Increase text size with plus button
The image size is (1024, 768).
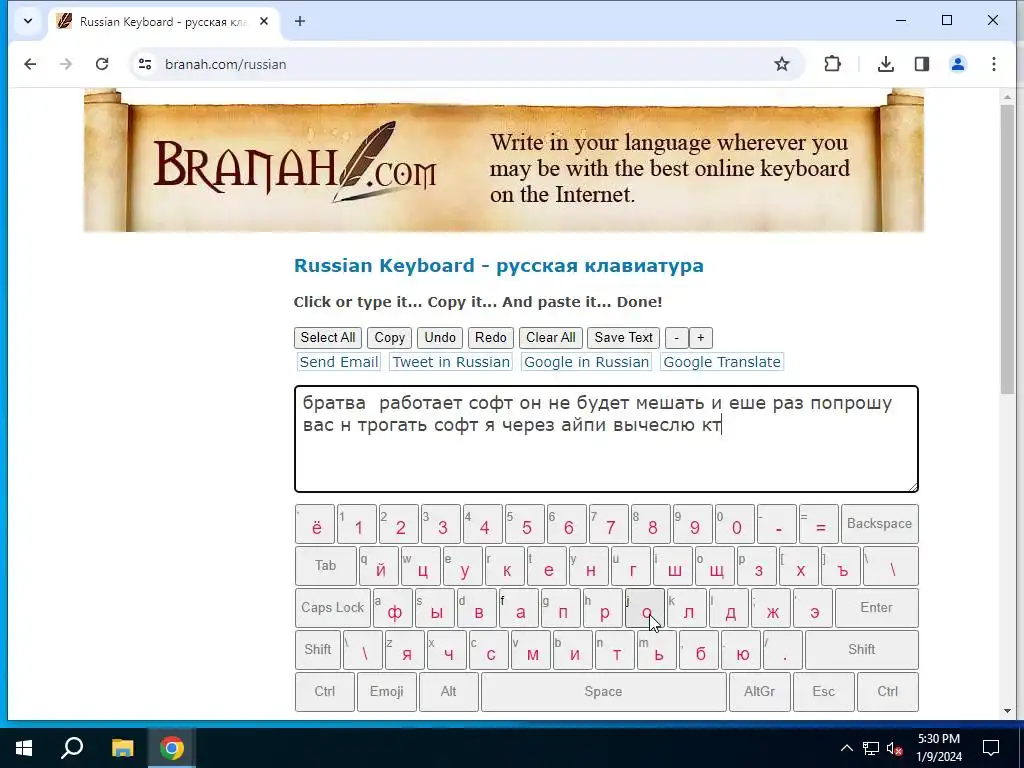701,338
